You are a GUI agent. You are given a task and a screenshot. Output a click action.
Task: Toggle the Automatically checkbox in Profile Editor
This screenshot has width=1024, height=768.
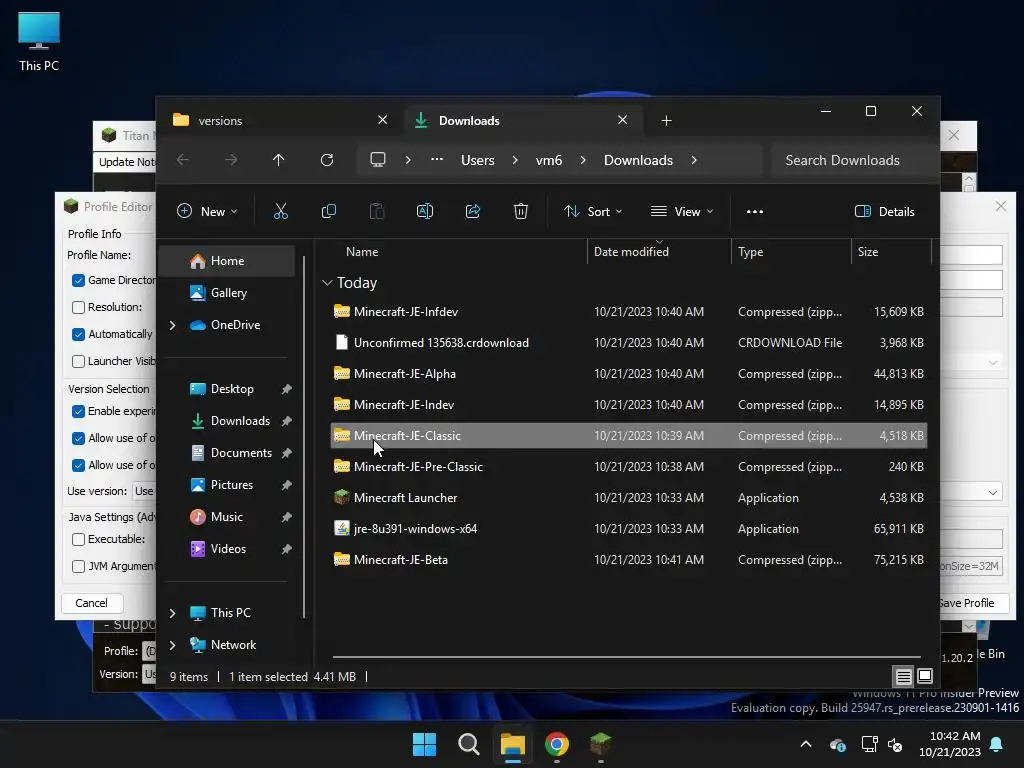(78, 334)
